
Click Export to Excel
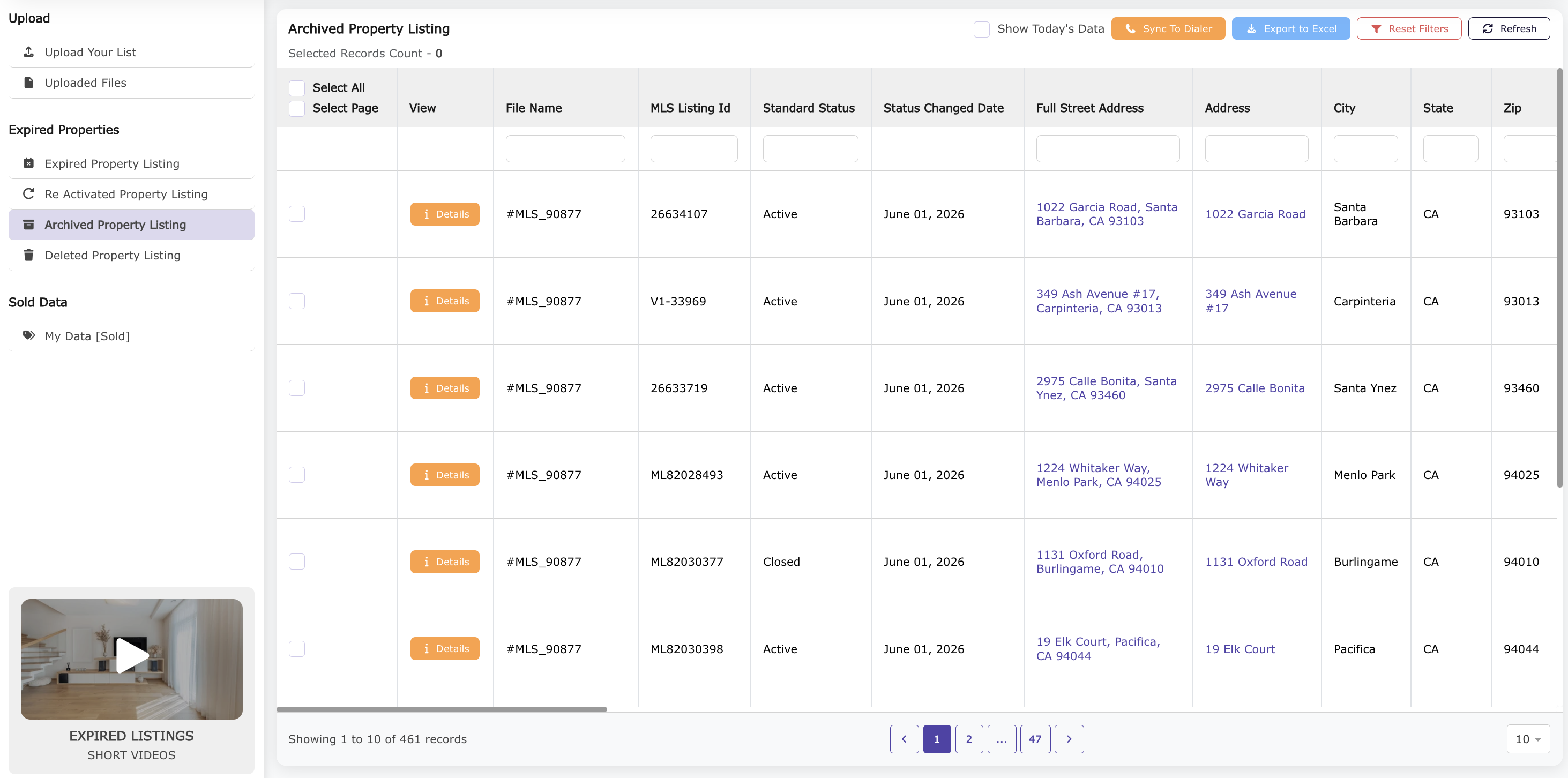[x=1290, y=28]
